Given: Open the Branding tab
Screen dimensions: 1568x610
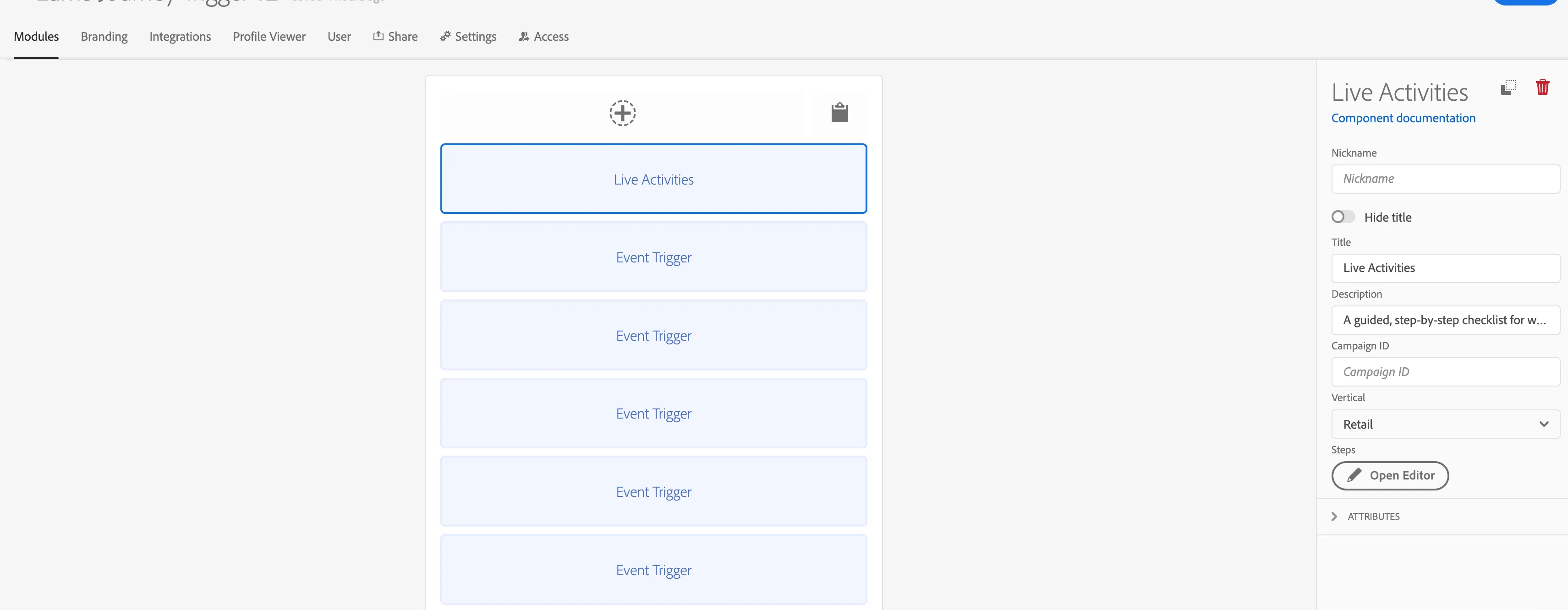Looking at the screenshot, I should [104, 37].
